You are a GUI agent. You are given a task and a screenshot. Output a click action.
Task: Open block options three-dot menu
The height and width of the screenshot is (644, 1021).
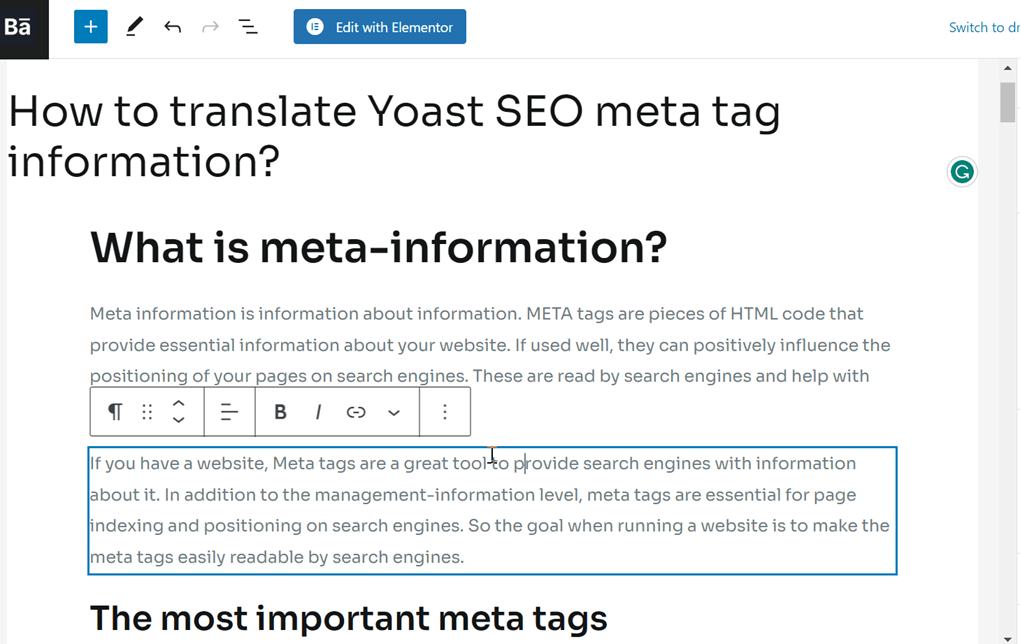coord(445,412)
